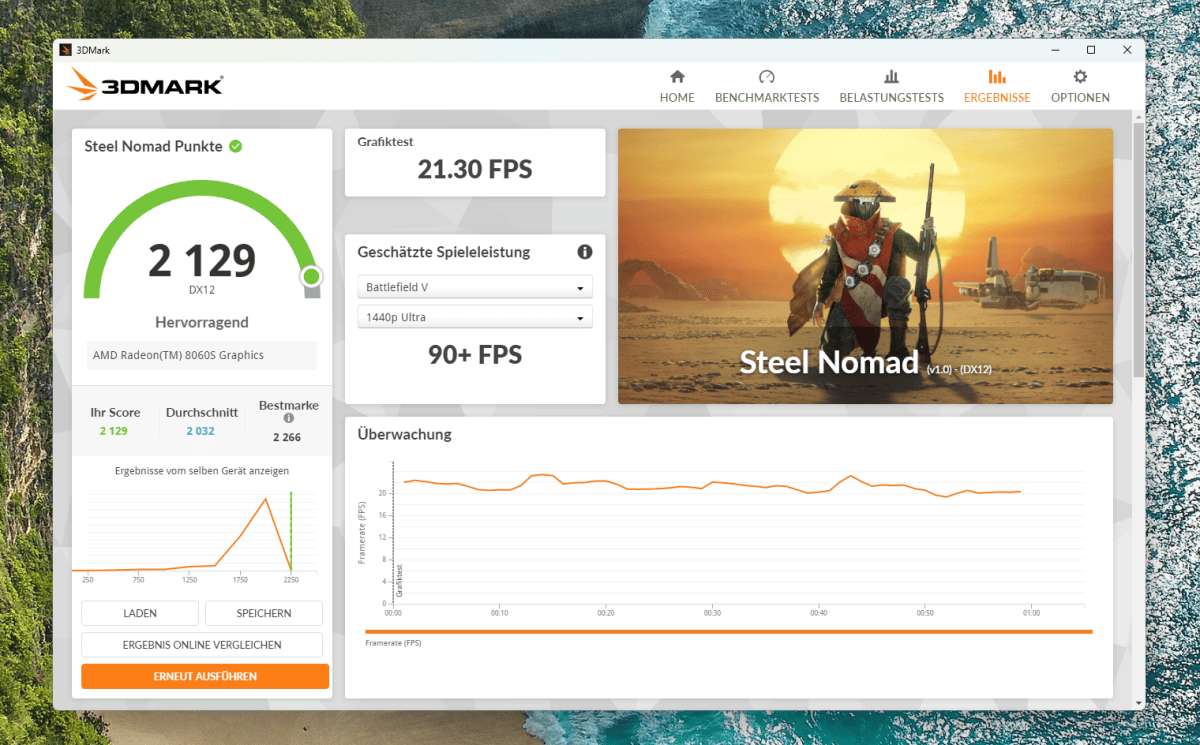The width and height of the screenshot is (1200, 745).
Task: Open the 1440p Ultra resolution dropdown
Action: pos(475,317)
